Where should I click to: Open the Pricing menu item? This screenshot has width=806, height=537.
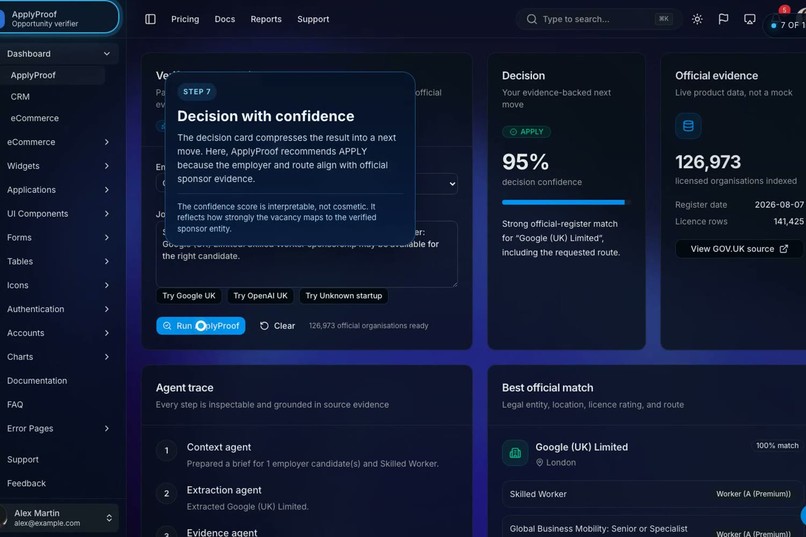pyautogui.click(x=185, y=19)
